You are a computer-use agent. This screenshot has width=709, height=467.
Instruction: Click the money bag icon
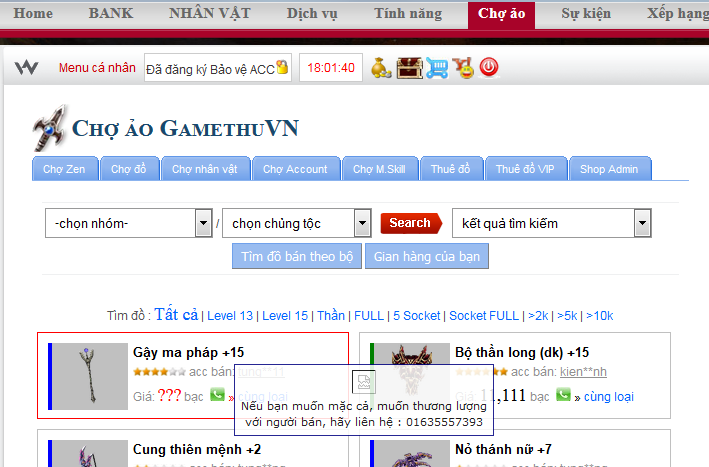[x=381, y=68]
